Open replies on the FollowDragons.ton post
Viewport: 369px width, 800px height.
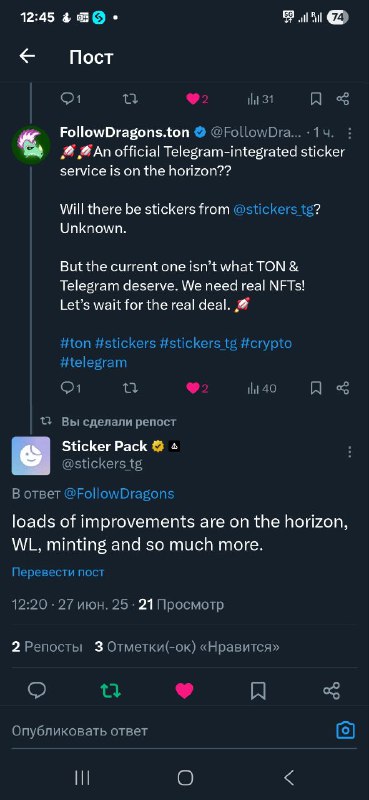[70, 388]
